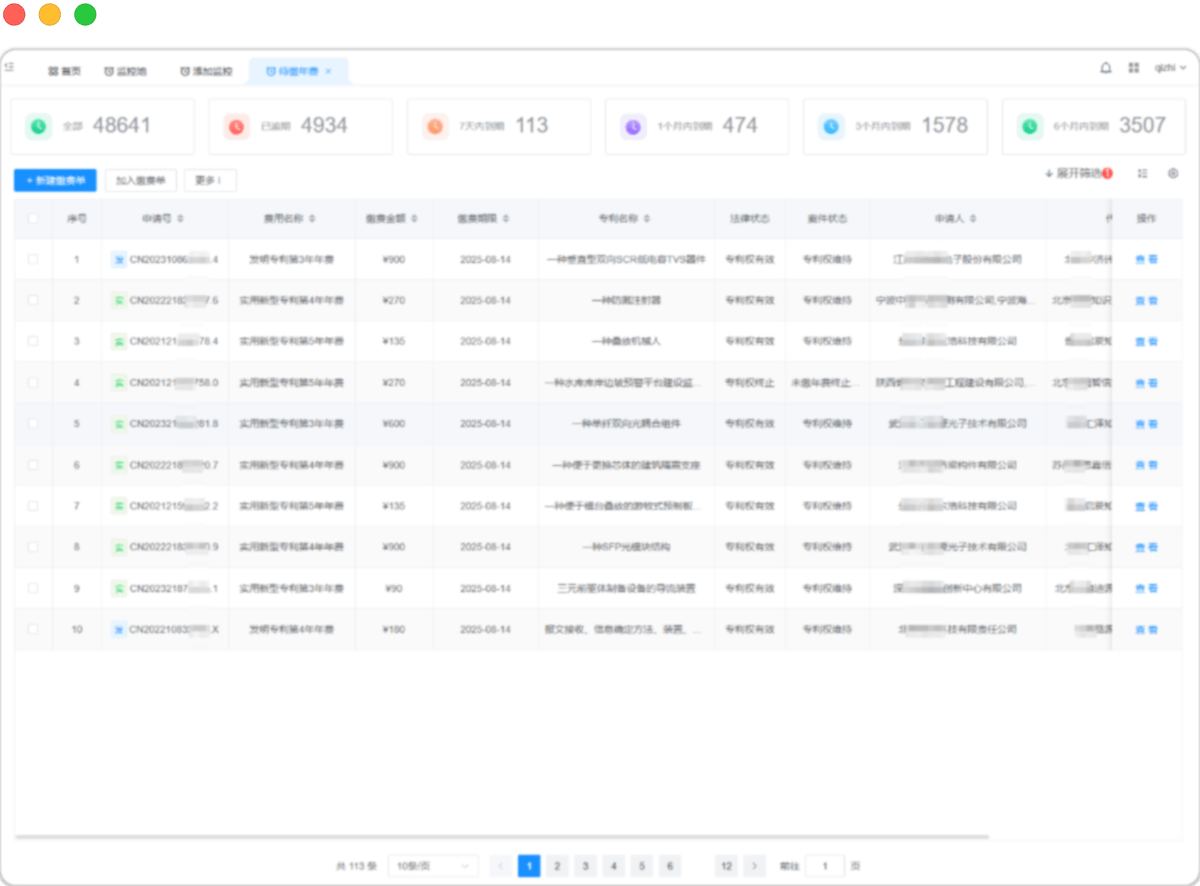Click the go-to page number input field
The height and width of the screenshot is (886, 1200).
824,866
